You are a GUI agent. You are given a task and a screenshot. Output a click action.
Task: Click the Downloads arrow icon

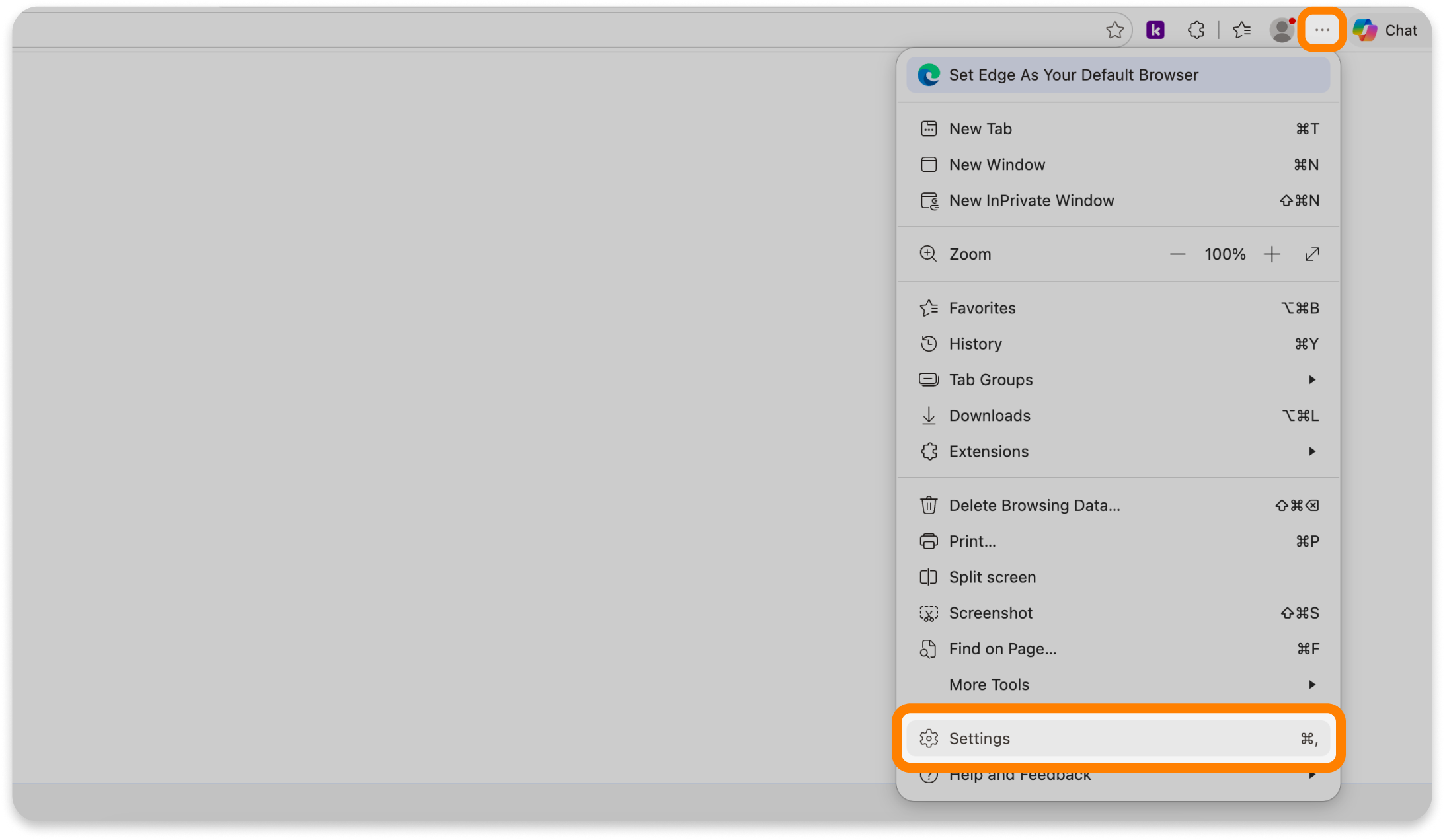[929, 416]
